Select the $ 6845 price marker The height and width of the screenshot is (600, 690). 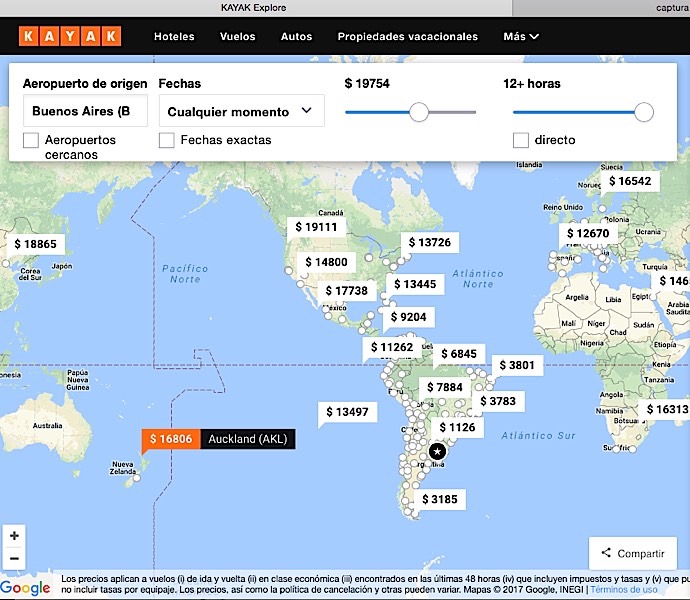(459, 354)
